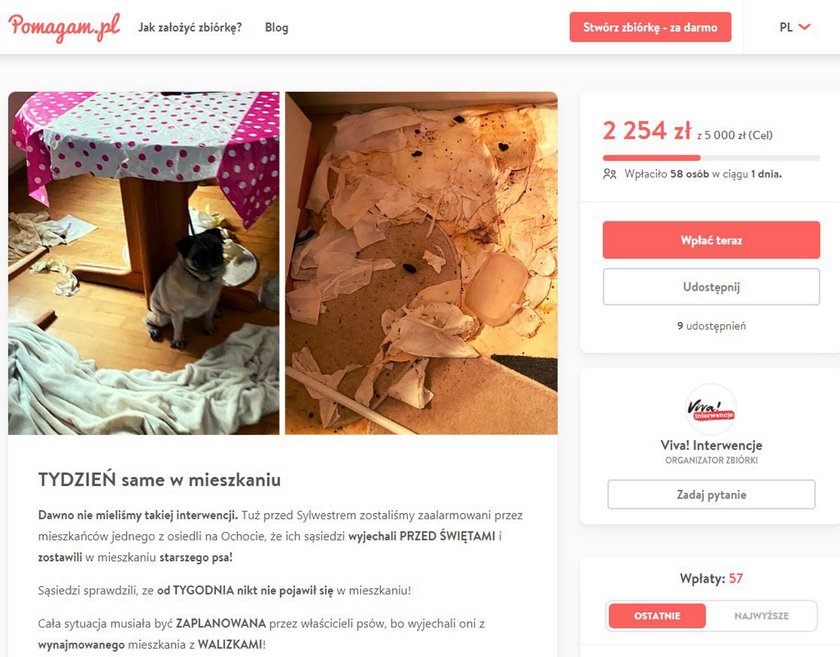Expand the PL language chevron
This screenshot has width=840, height=657.
tap(805, 27)
